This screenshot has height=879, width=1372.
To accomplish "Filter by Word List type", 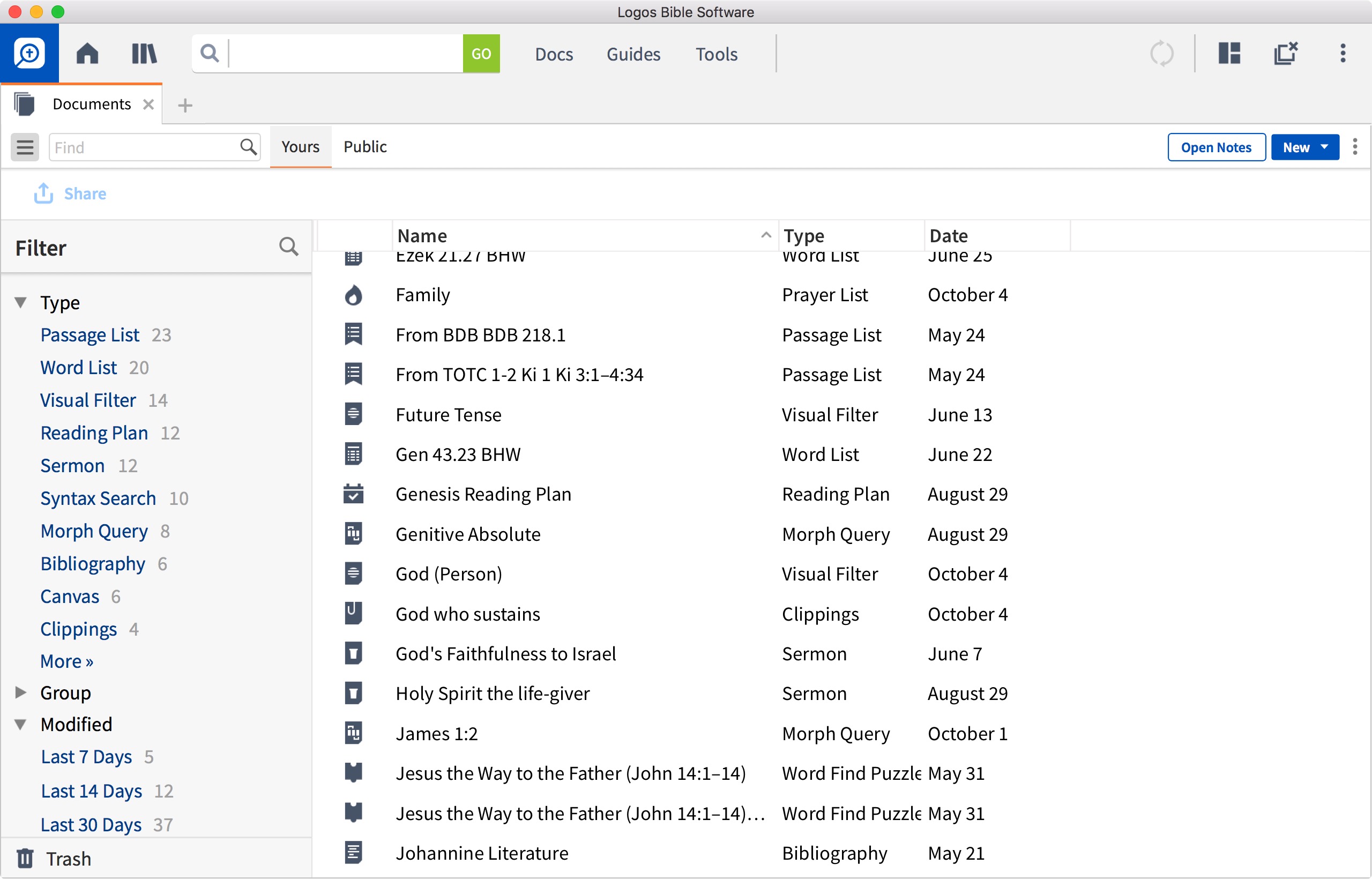I will (78, 367).
